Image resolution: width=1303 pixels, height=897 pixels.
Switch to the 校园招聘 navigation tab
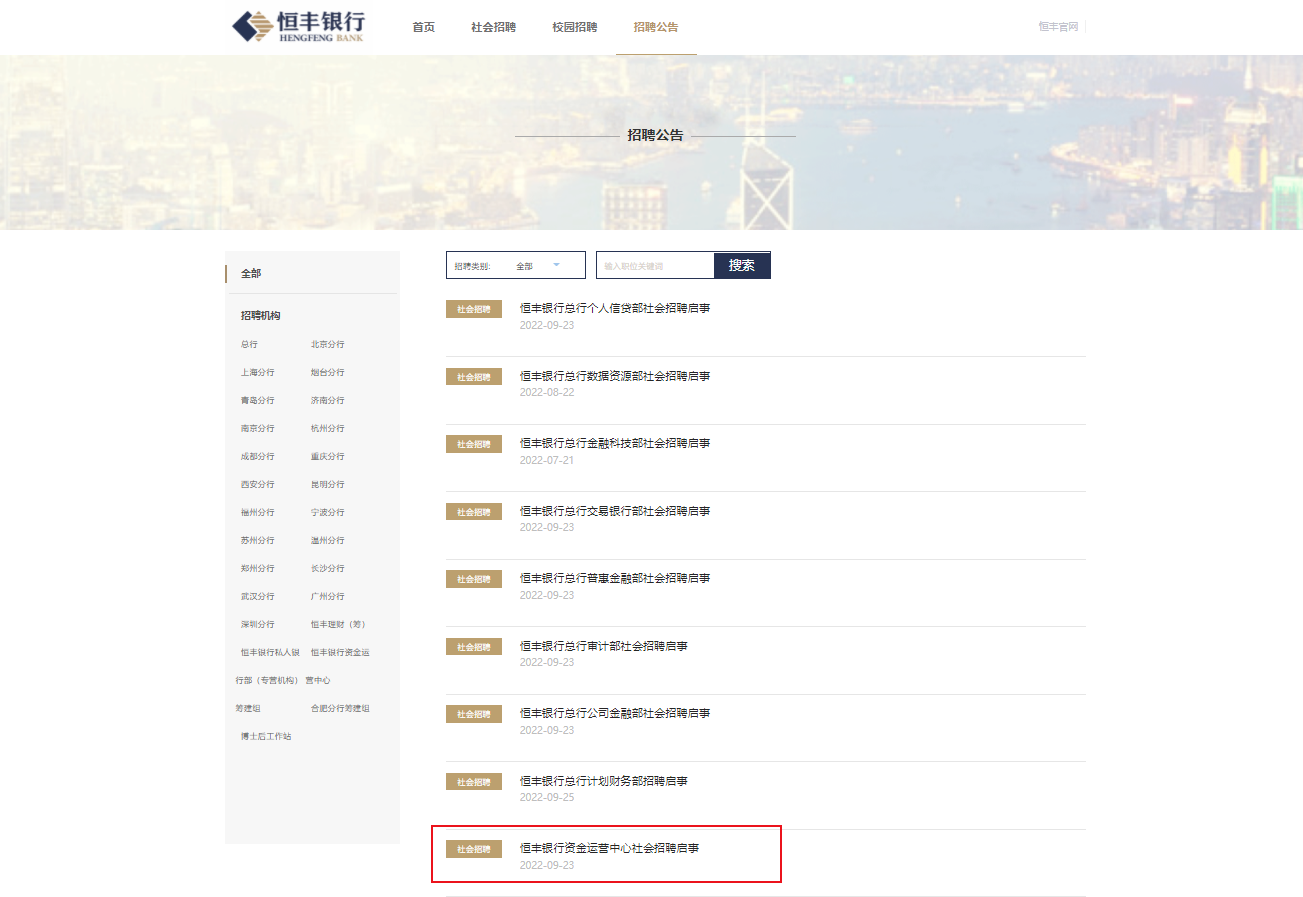pyautogui.click(x=574, y=27)
